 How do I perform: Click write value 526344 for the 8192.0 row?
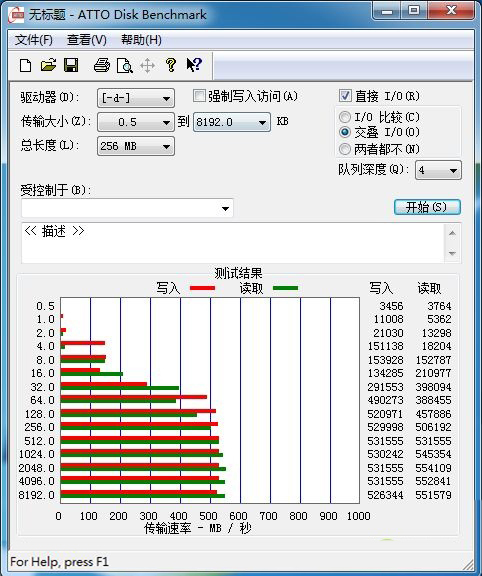click(385, 495)
